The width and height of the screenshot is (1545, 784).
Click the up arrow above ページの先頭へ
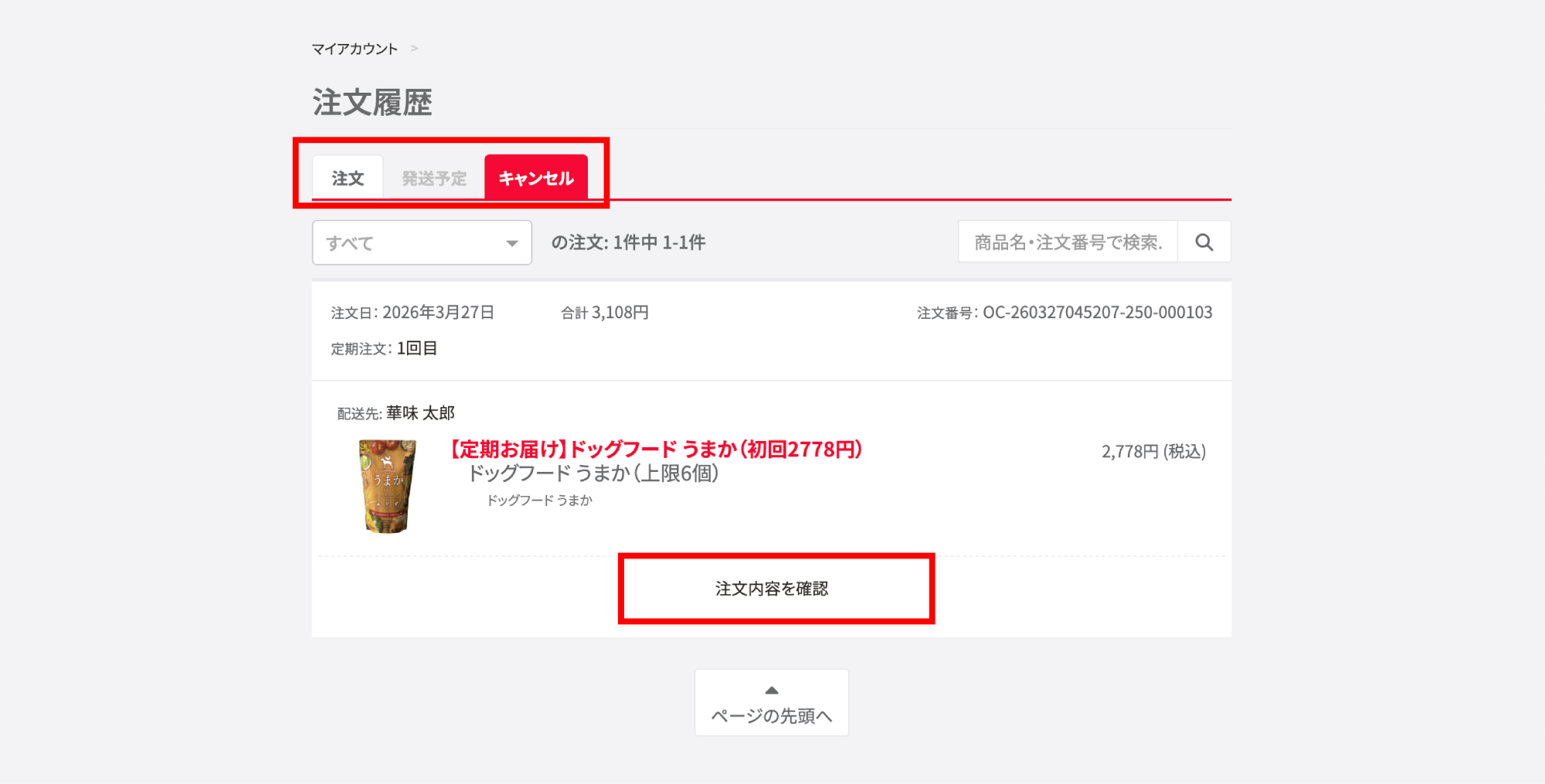(x=771, y=691)
